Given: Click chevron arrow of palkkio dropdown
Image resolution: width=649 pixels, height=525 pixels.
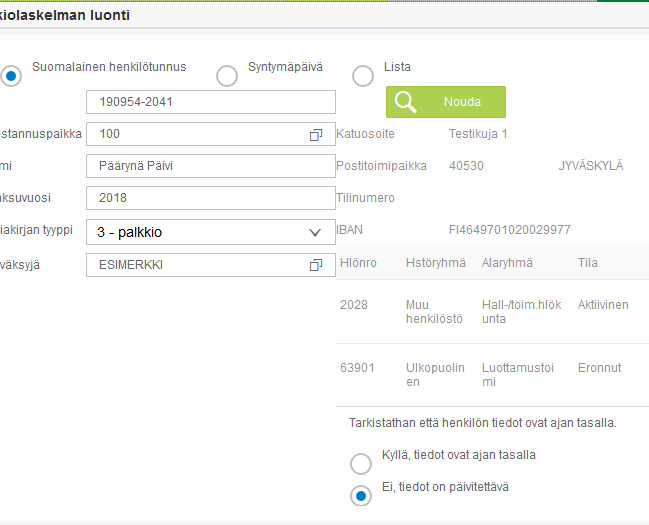Looking at the screenshot, I should click(x=315, y=233).
